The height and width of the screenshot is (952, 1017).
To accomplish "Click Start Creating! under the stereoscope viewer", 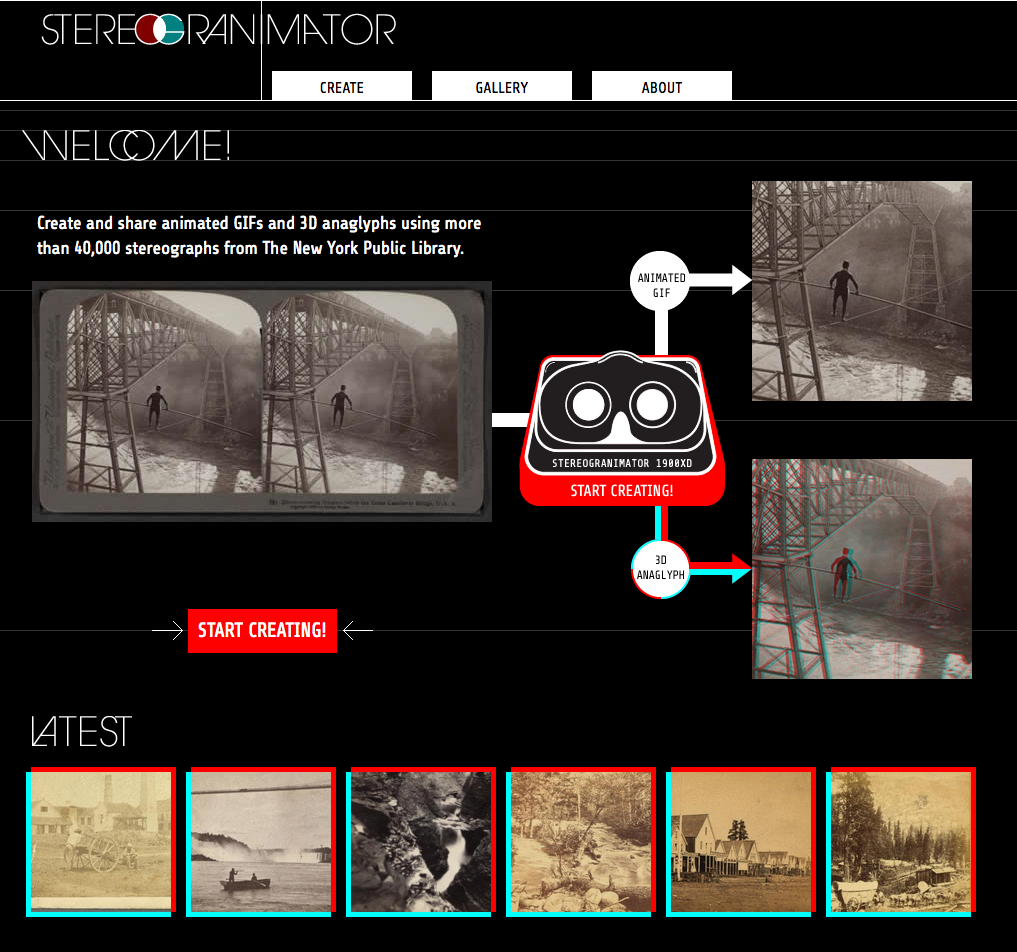I will coord(621,491).
